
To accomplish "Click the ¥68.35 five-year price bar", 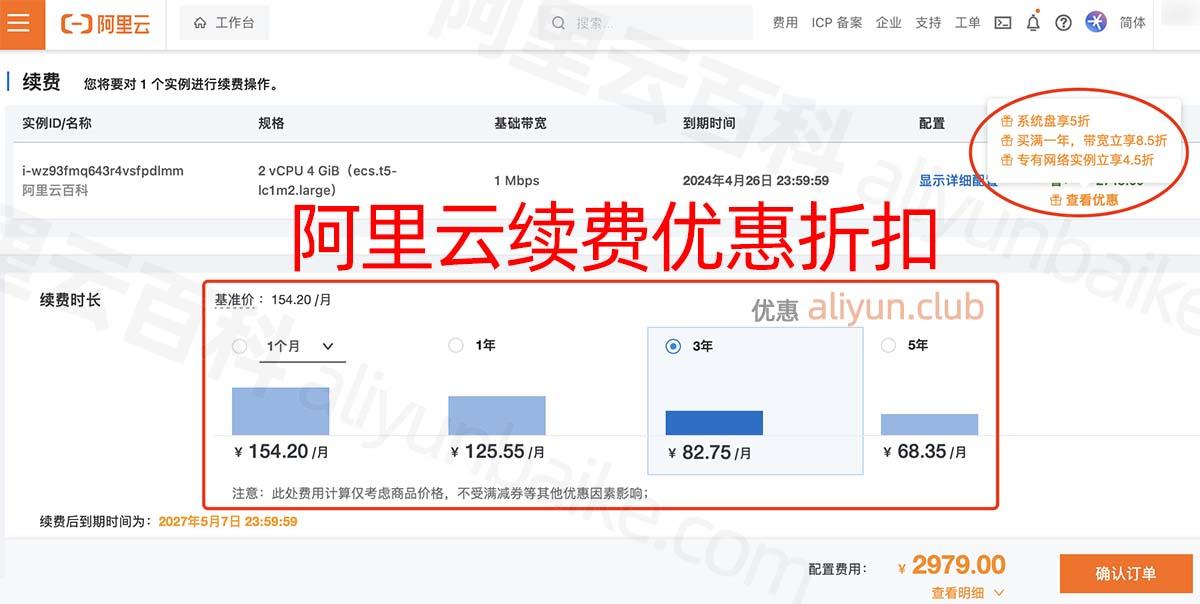I will click(929, 425).
